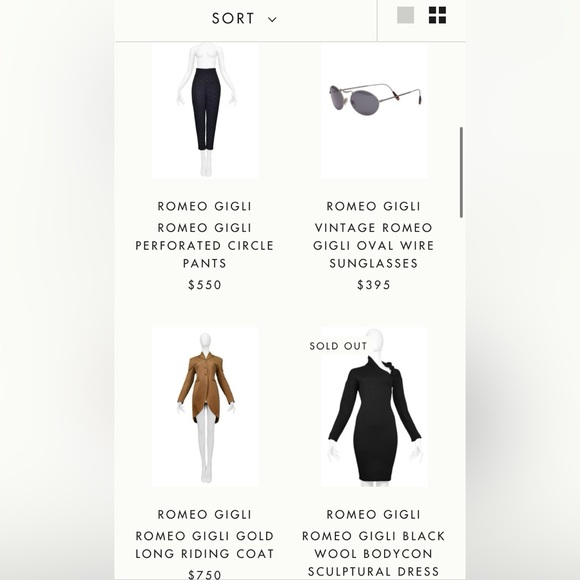
Task: Click the SOLD OUT badge on dress
Action: (338, 346)
